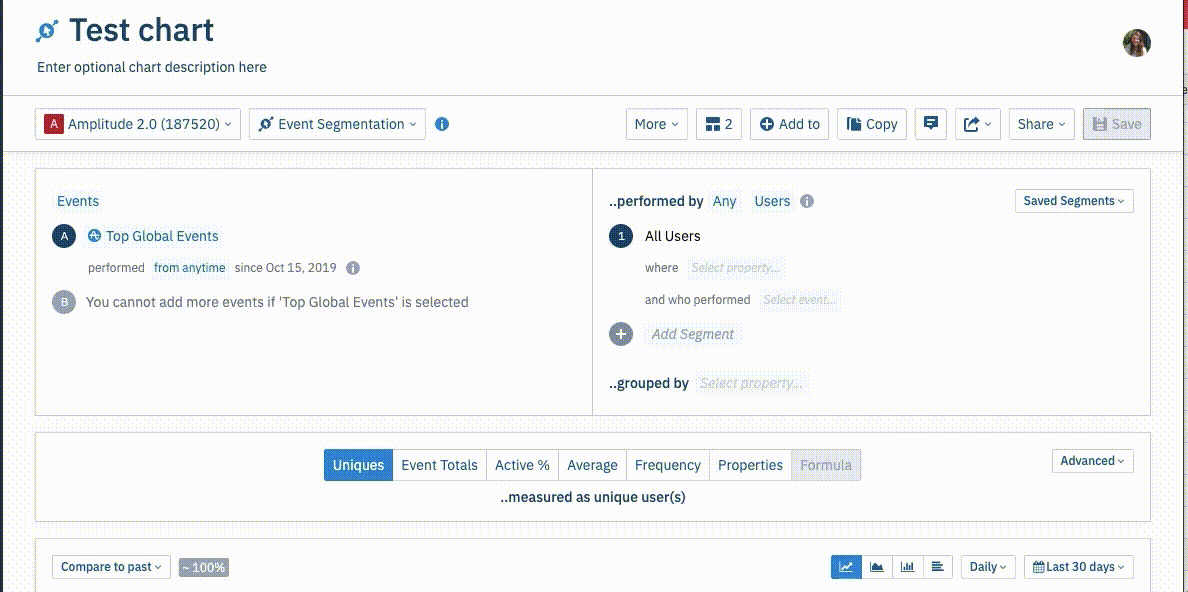Open the Compare to past dropdown
Image resolution: width=1188 pixels, height=592 pixels.
pos(111,567)
